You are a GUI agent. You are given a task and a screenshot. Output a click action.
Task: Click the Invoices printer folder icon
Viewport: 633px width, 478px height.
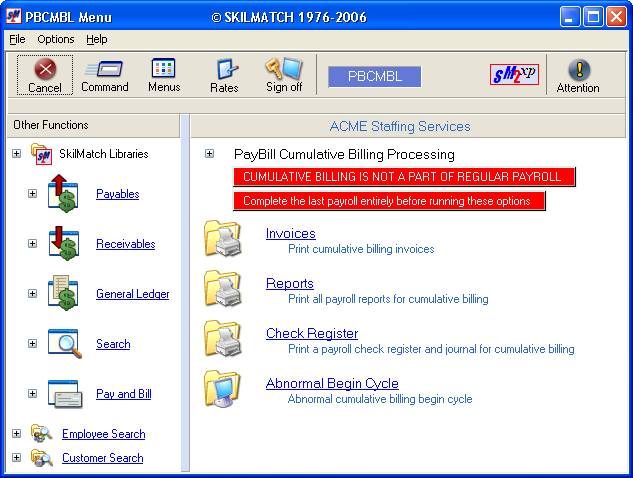[x=222, y=238]
